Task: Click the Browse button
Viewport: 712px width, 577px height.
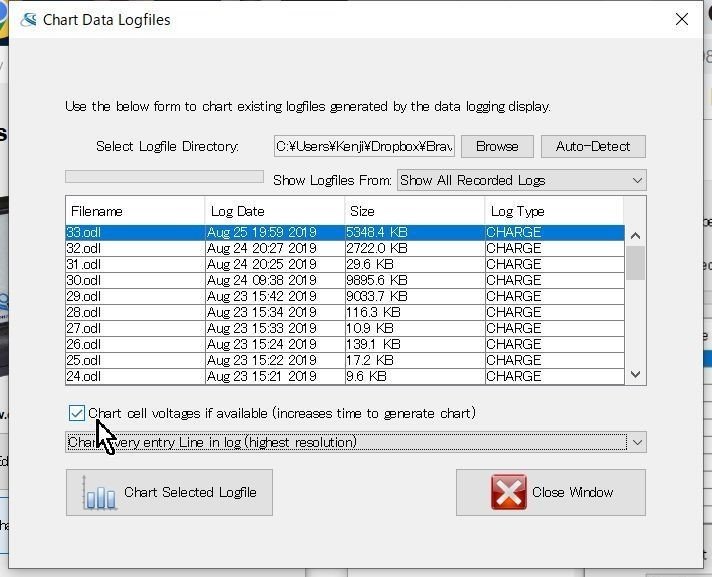Action: coord(497,146)
